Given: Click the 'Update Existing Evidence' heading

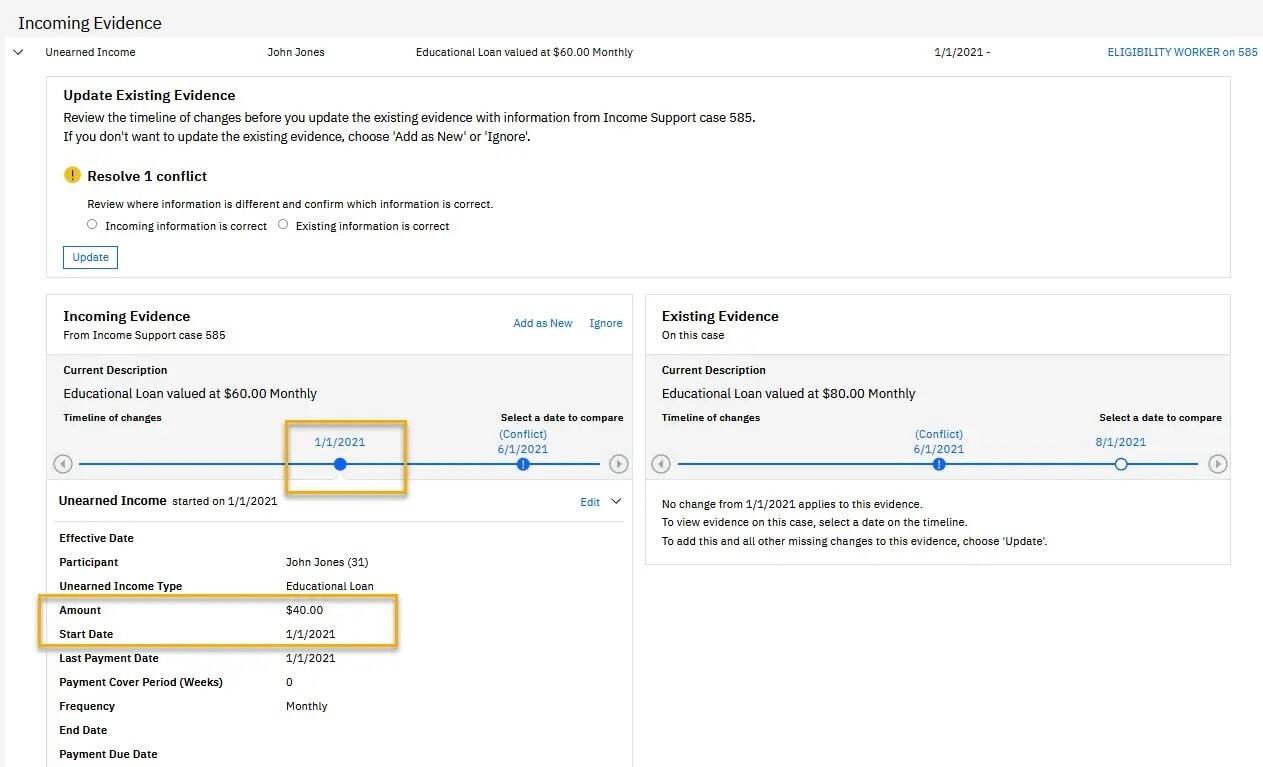Looking at the screenshot, I should click(x=149, y=95).
